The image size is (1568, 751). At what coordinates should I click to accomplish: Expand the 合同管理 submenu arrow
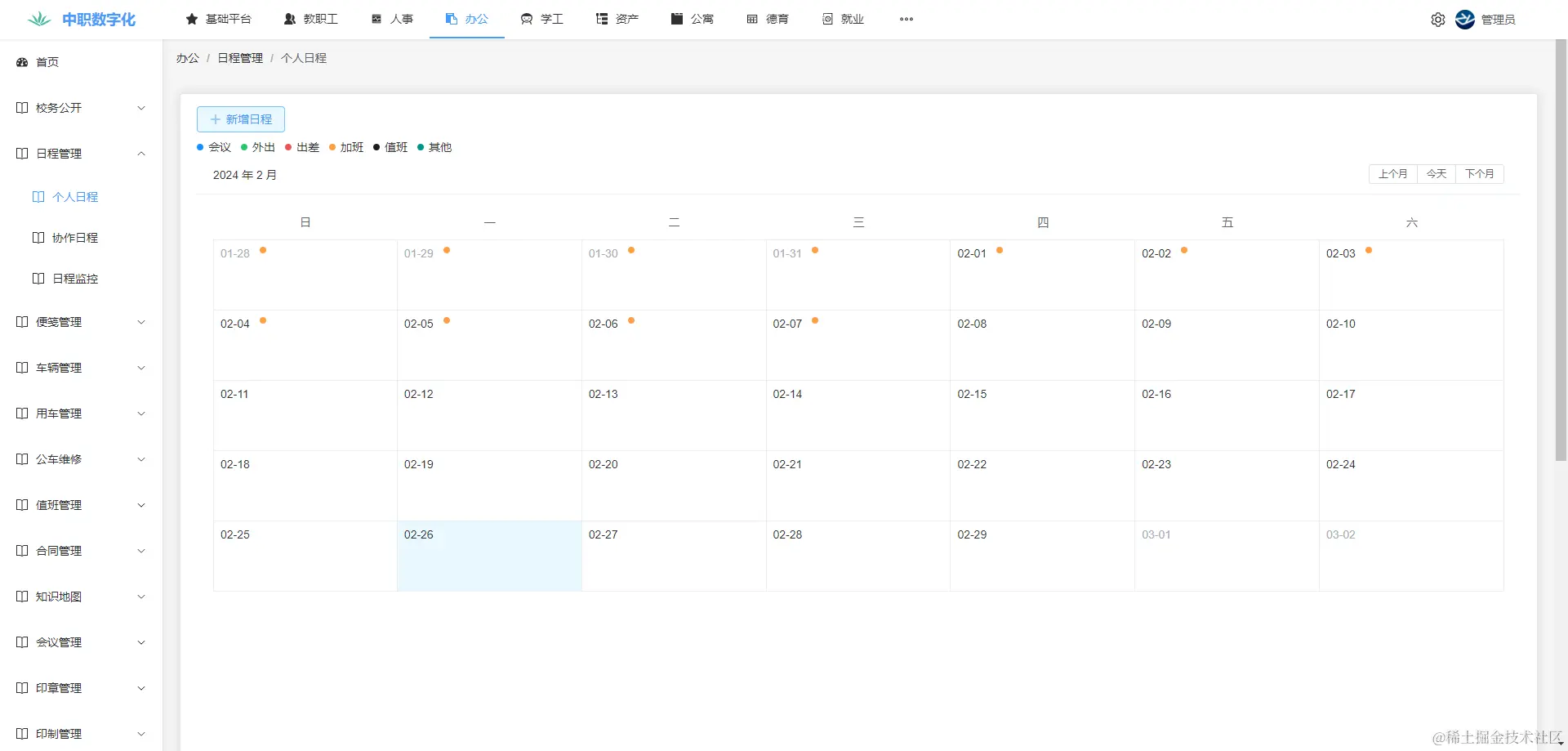141,551
